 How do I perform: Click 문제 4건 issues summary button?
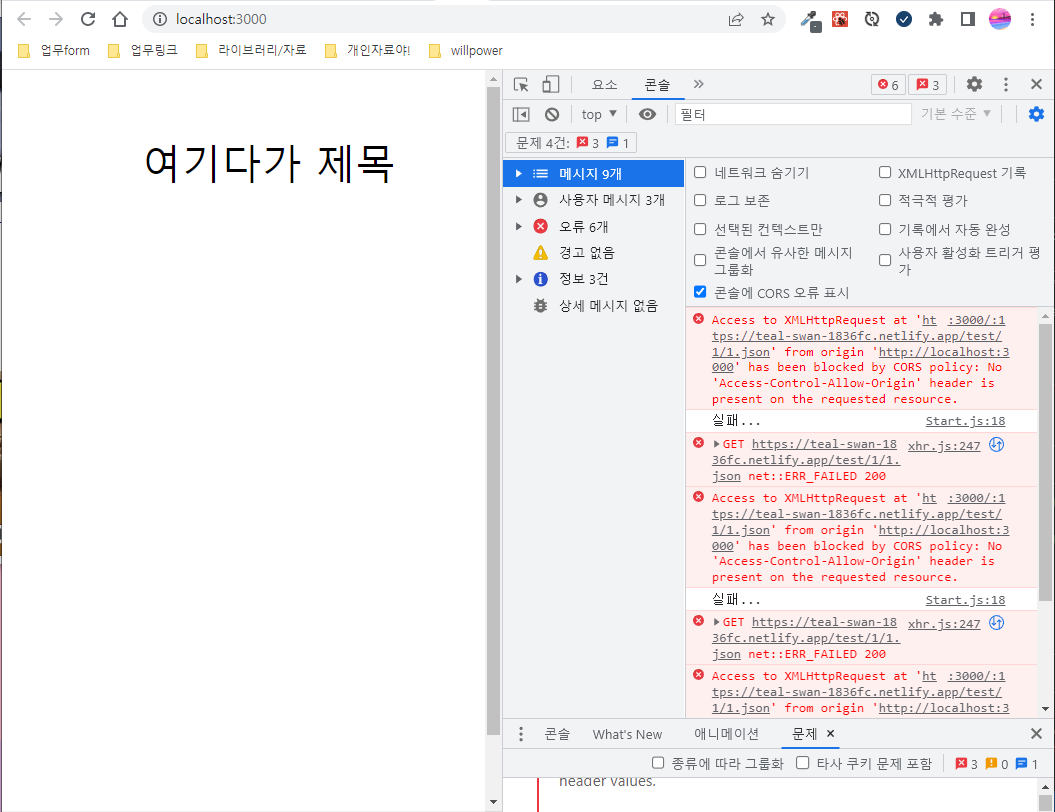[571, 143]
